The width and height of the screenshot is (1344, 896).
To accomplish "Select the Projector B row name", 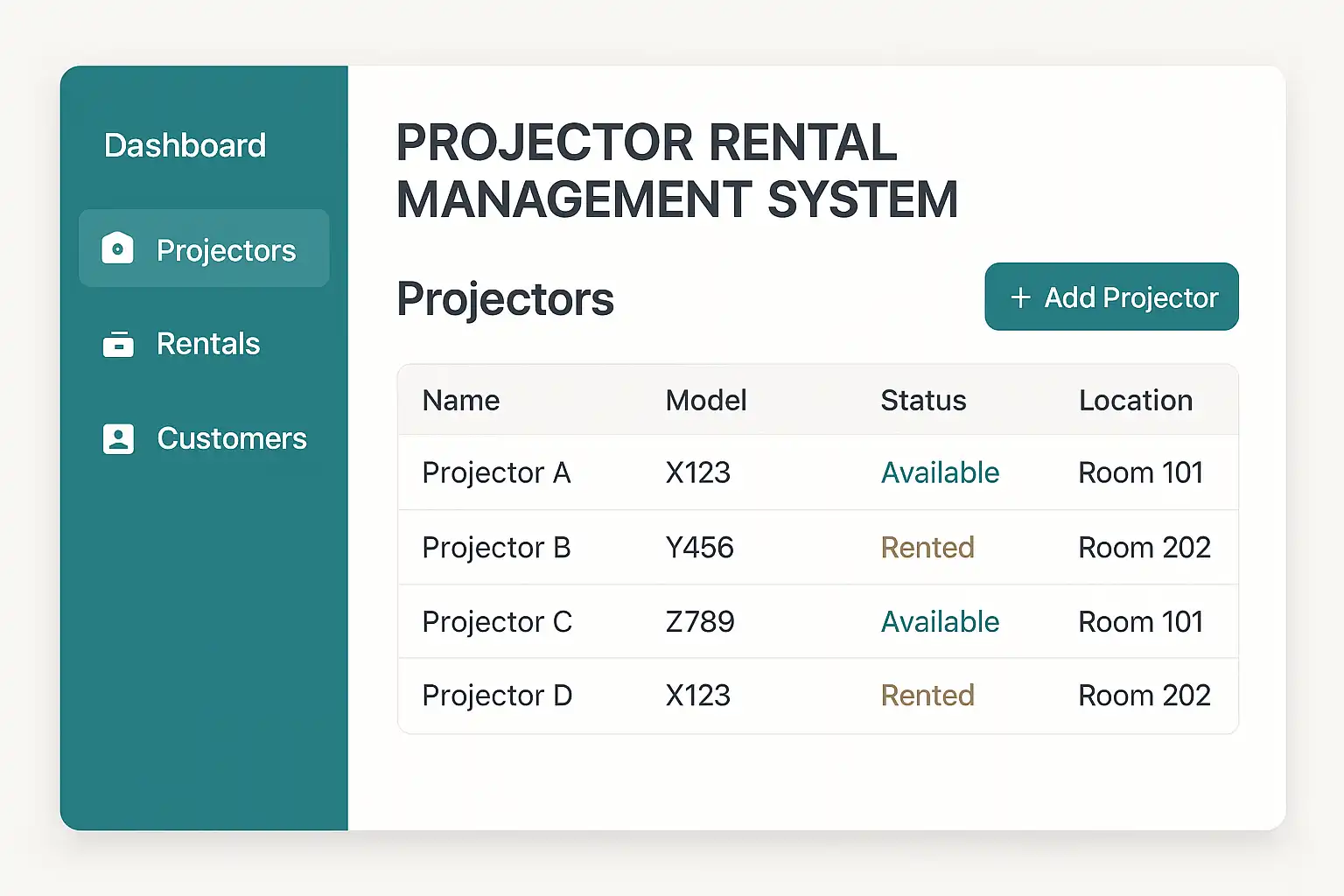I will pos(496,548).
